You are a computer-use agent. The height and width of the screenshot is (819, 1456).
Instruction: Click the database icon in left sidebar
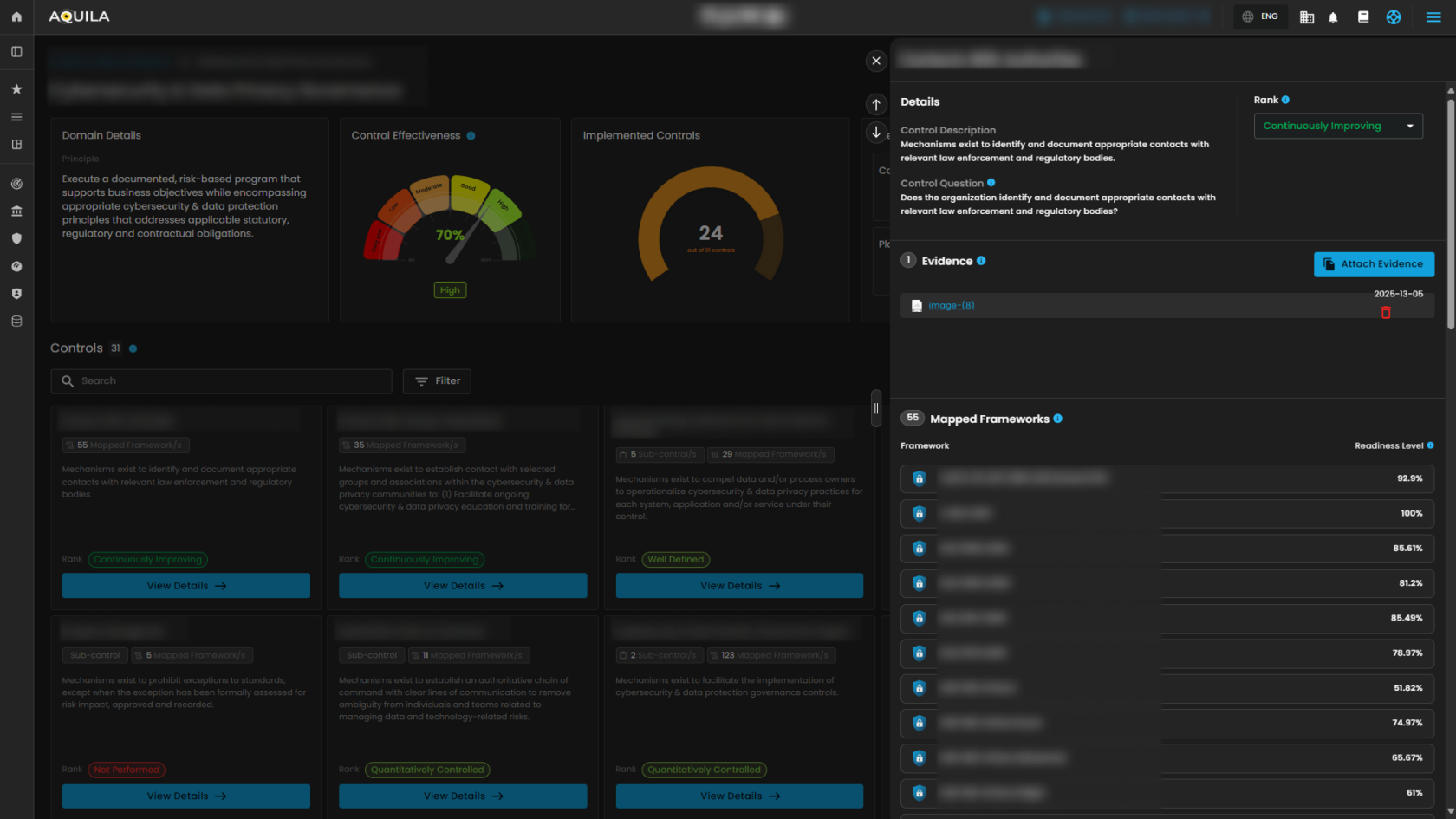pyautogui.click(x=16, y=322)
